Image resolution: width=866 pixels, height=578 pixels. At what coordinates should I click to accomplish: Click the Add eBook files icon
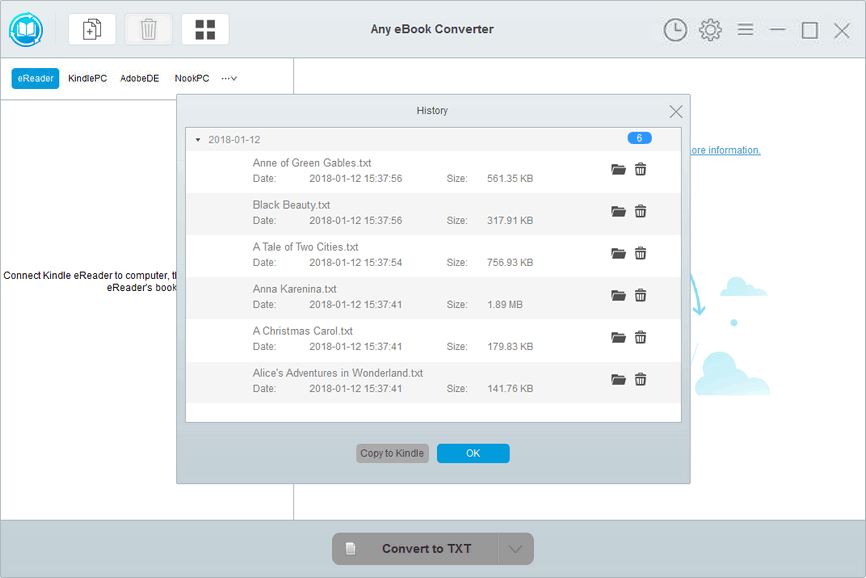coord(92,29)
